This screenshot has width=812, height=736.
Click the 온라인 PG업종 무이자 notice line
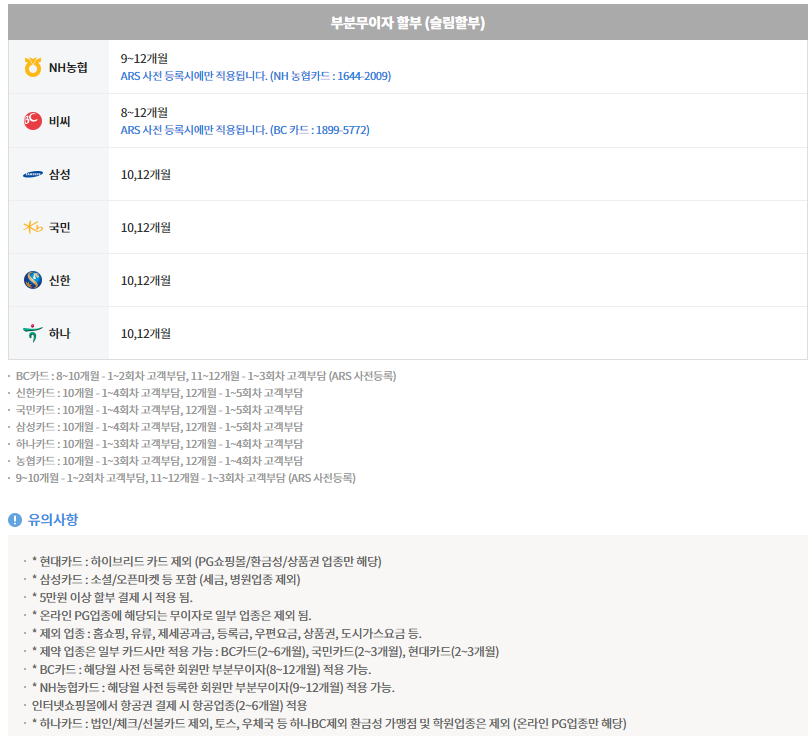coord(172,616)
